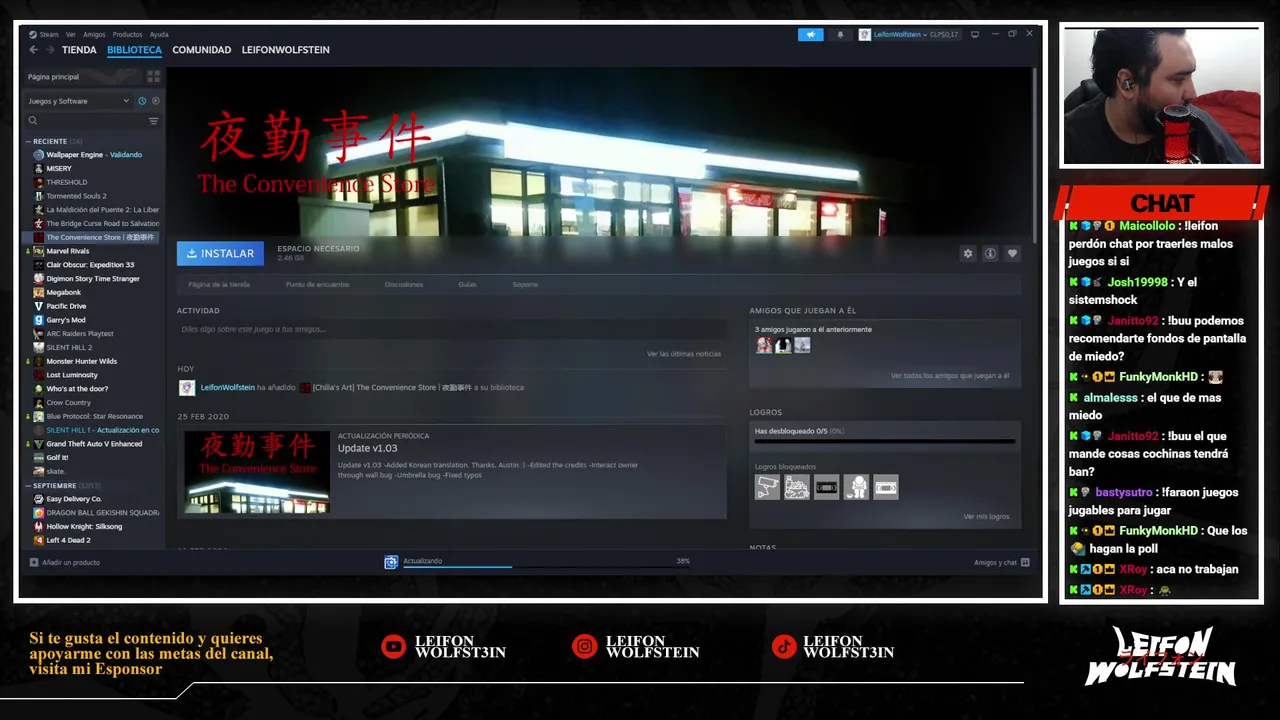The width and height of the screenshot is (1280, 720).
Task: Open first friend avatar who played
Action: tap(764, 345)
